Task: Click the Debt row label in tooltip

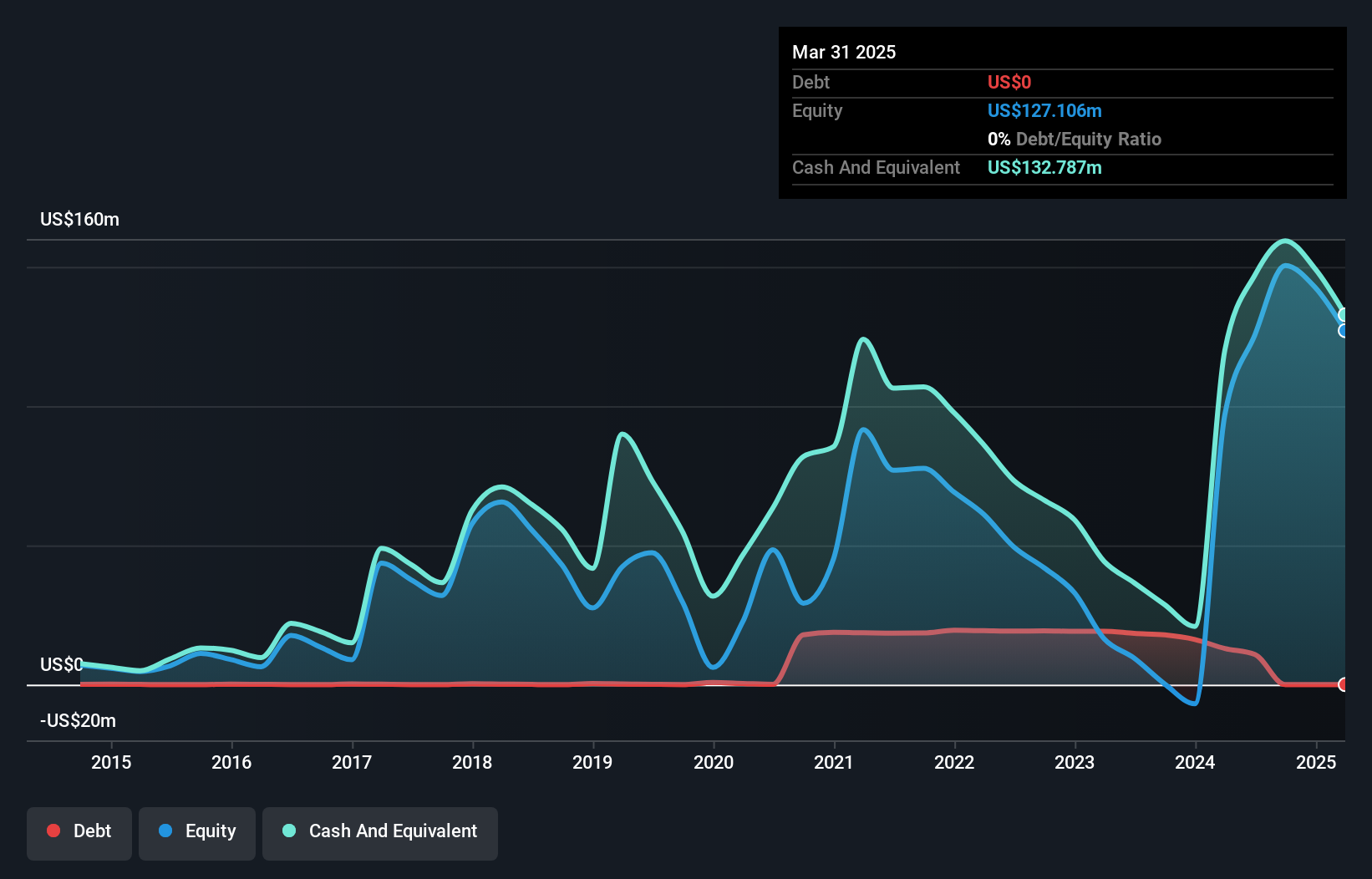Action: [810, 82]
